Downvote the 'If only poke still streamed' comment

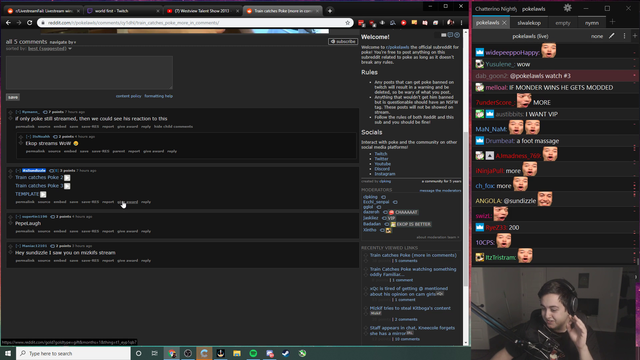11,119
